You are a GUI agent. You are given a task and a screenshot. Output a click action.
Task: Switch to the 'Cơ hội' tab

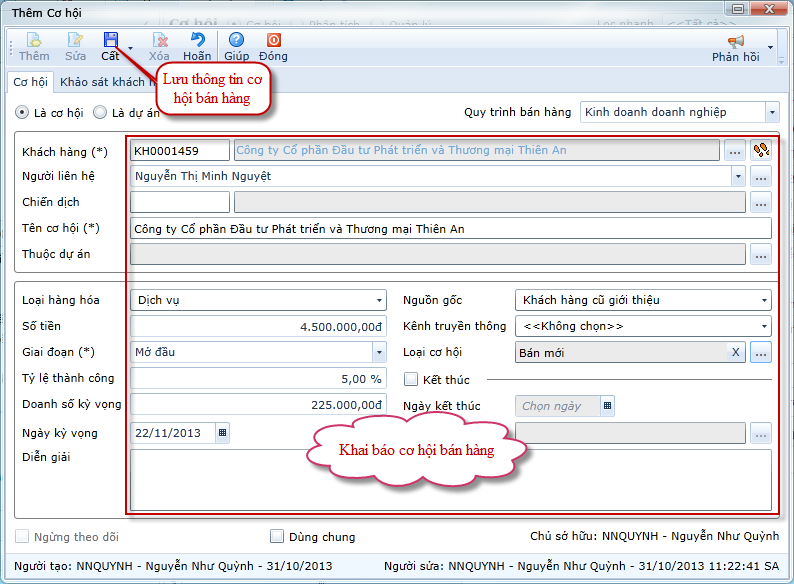click(x=29, y=82)
